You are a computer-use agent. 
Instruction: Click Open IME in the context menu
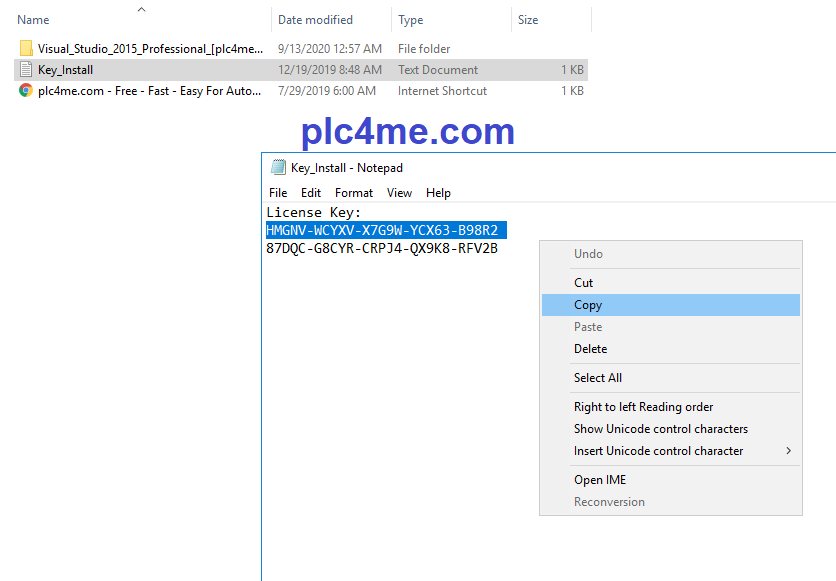[x=600, y=480]
